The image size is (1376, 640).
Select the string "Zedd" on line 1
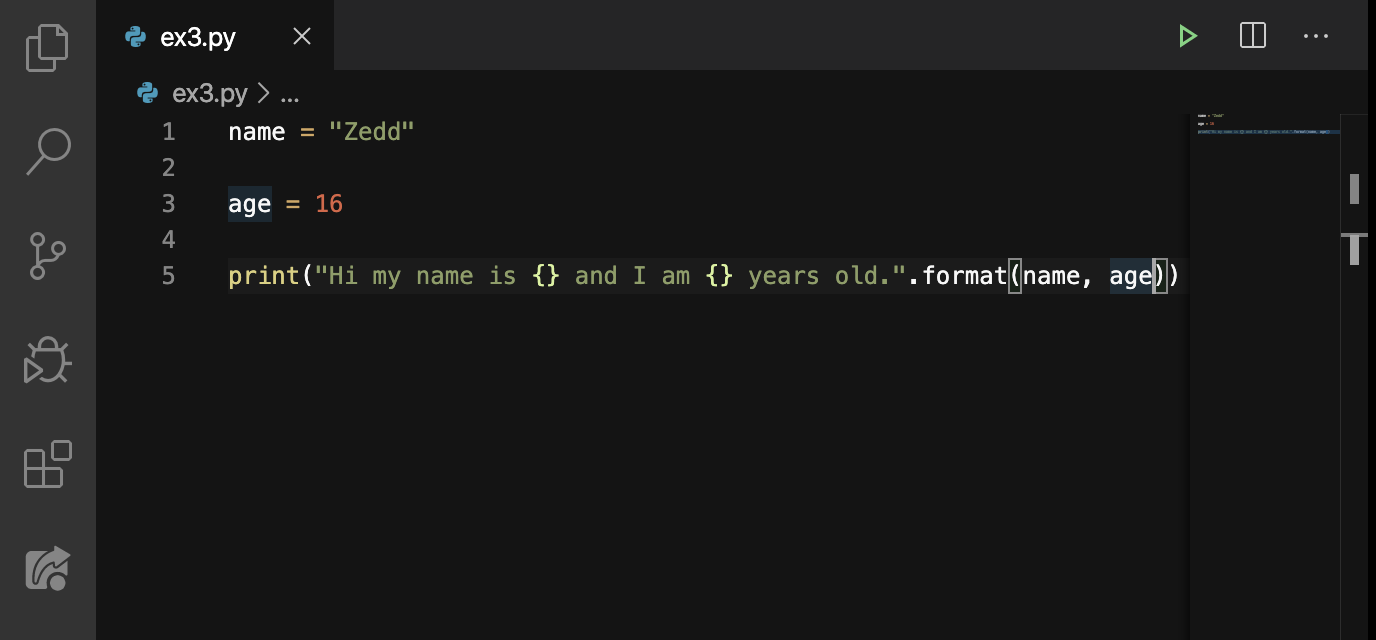click(x=374, y=131)
